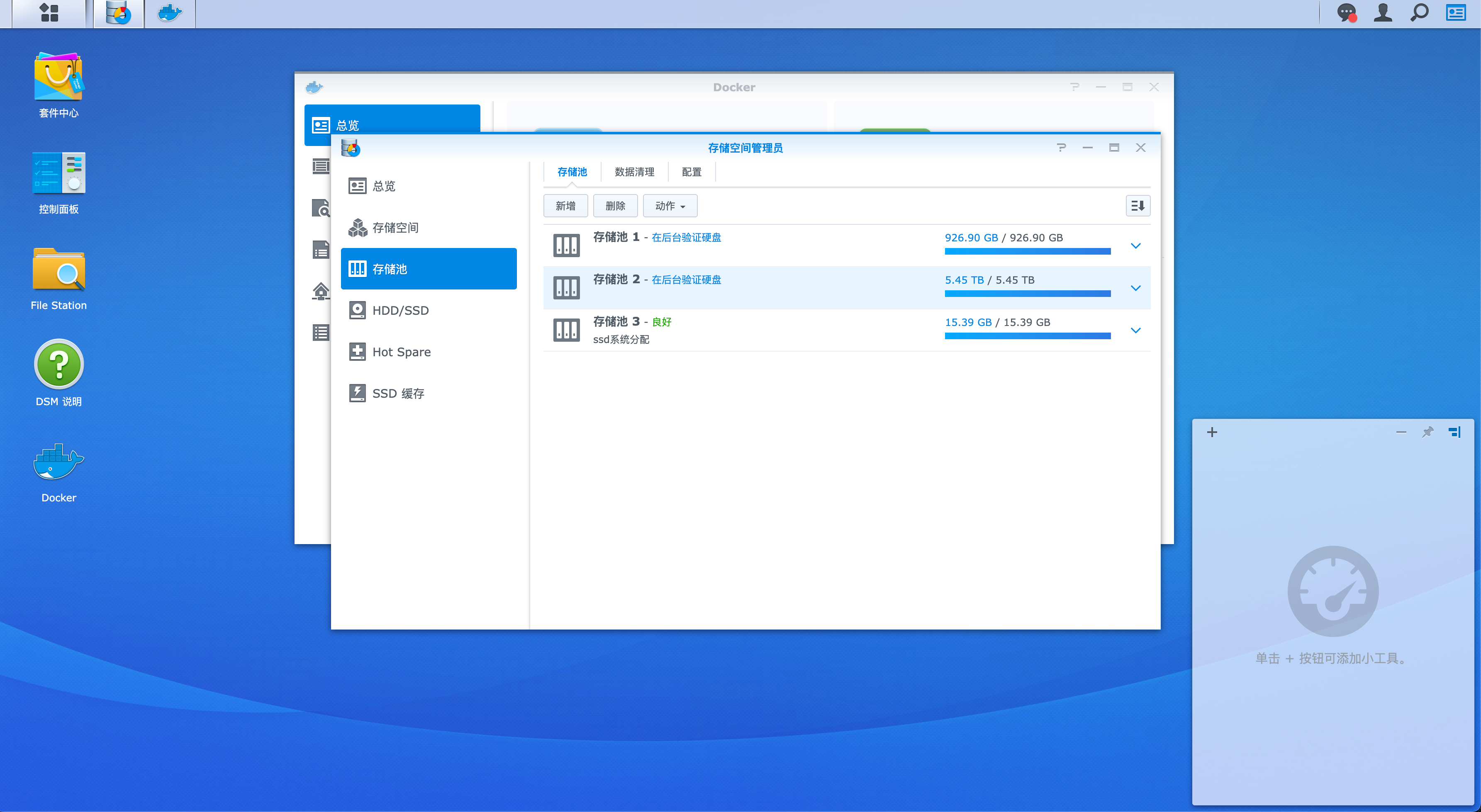Switch to the Configuration tab
This screenshot has width=1481, height=812.
tap(691, 172)
